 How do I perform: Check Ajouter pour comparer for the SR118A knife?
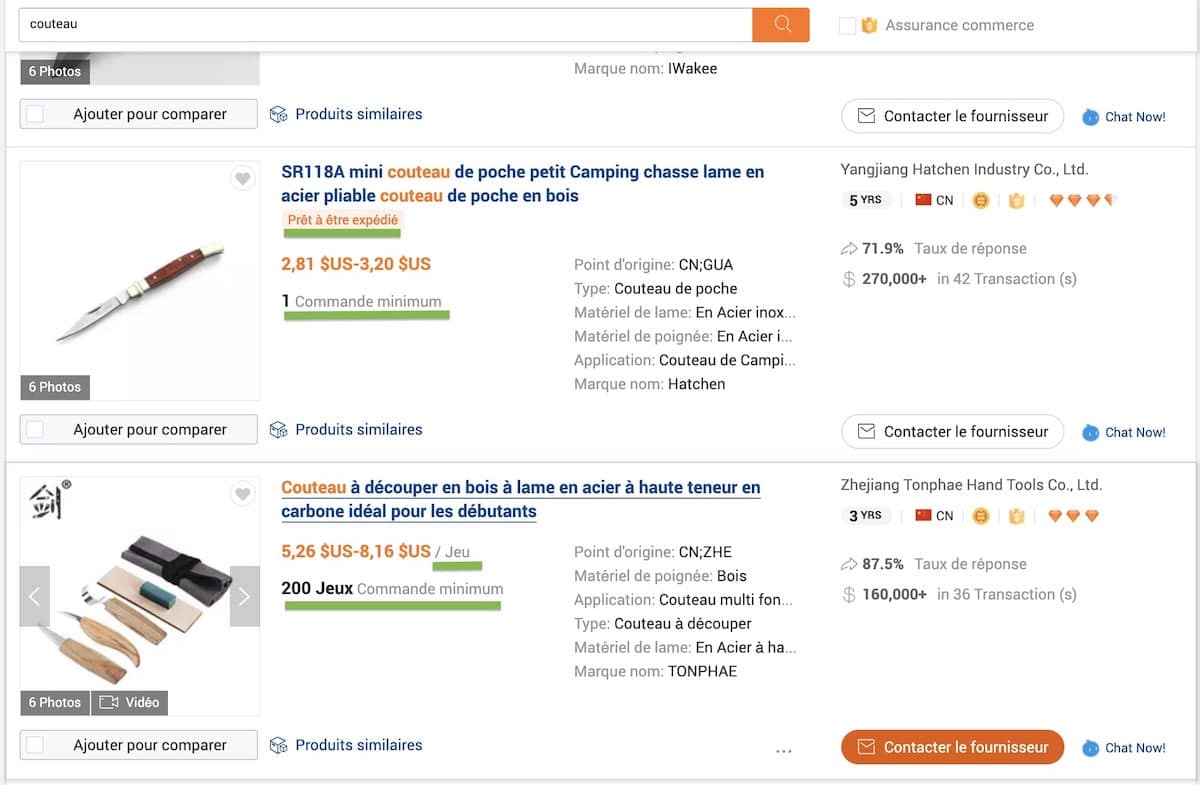(36, 429)
